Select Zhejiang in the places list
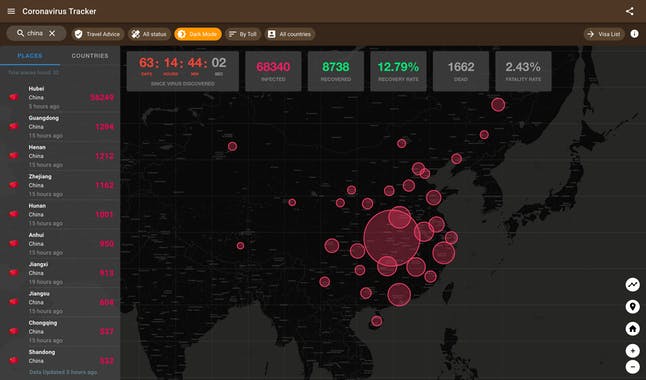Viewport: 646px width, 380px height. pos(60,185)
